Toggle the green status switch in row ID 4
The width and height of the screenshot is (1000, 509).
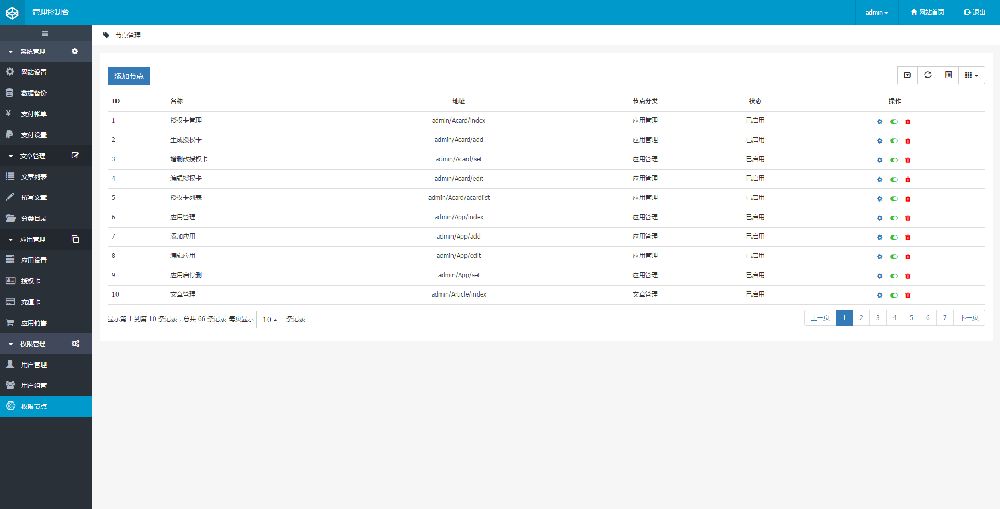(893, 179)
